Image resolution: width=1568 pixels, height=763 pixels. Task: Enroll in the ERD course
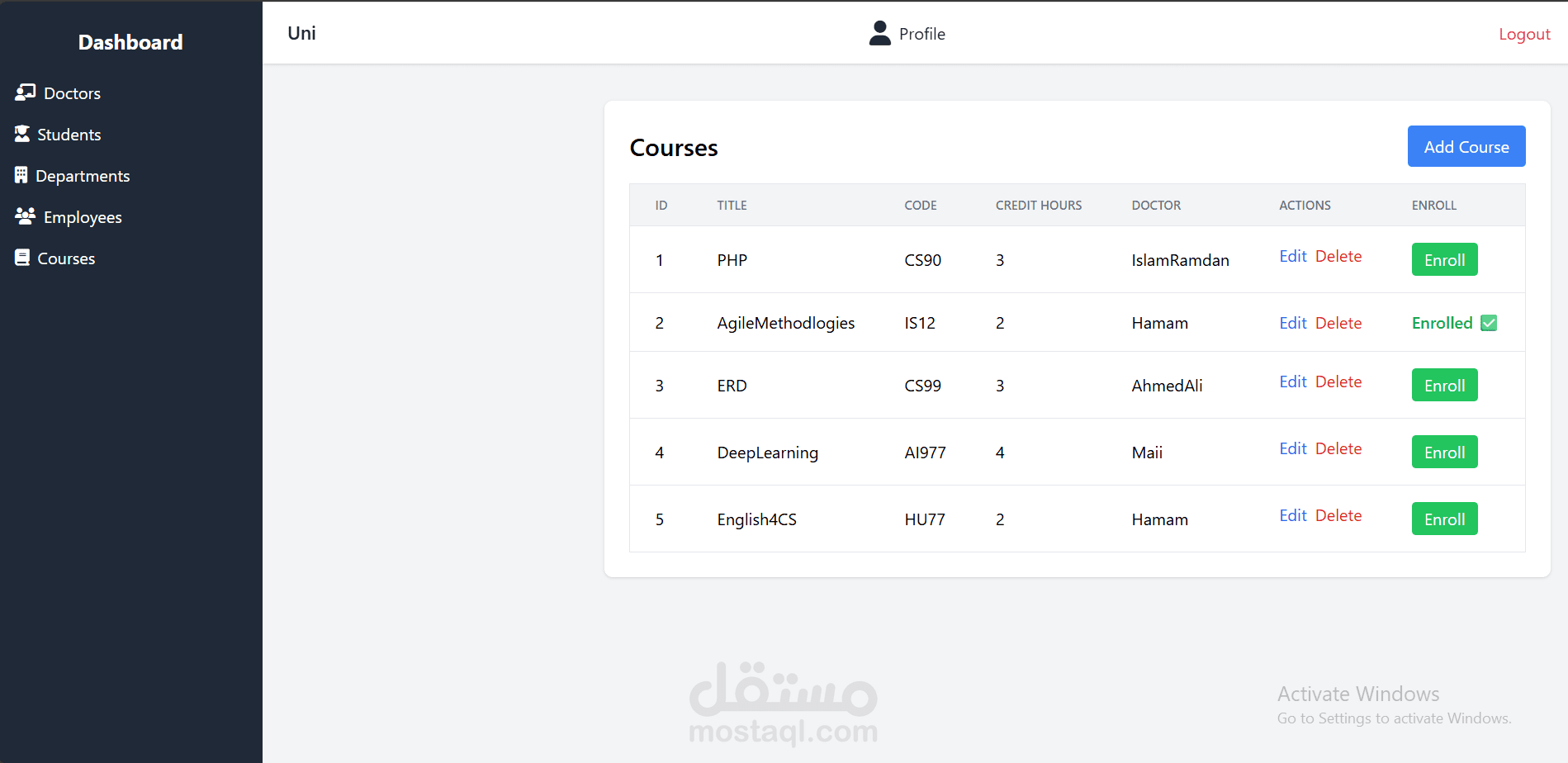tap(1444, 385)
